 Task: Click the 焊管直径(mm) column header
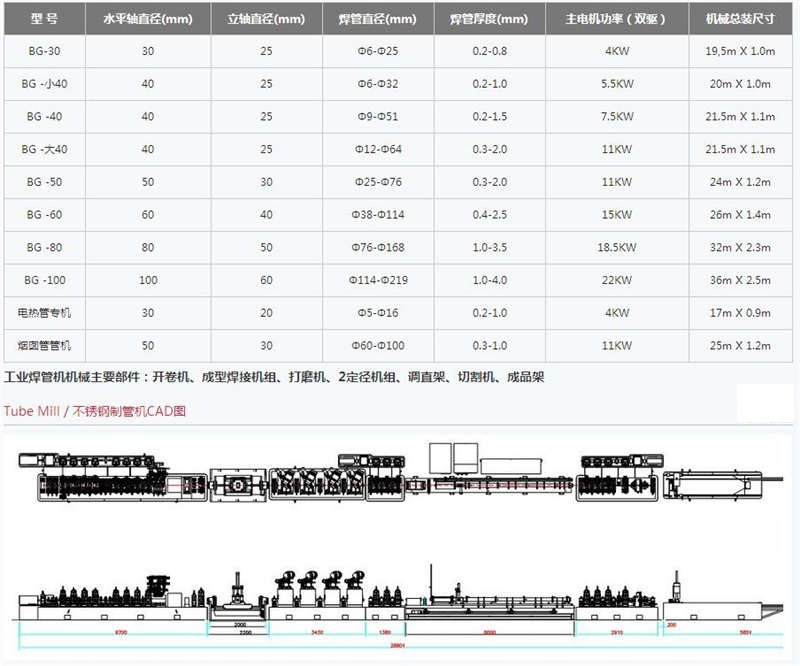(378, 19)
